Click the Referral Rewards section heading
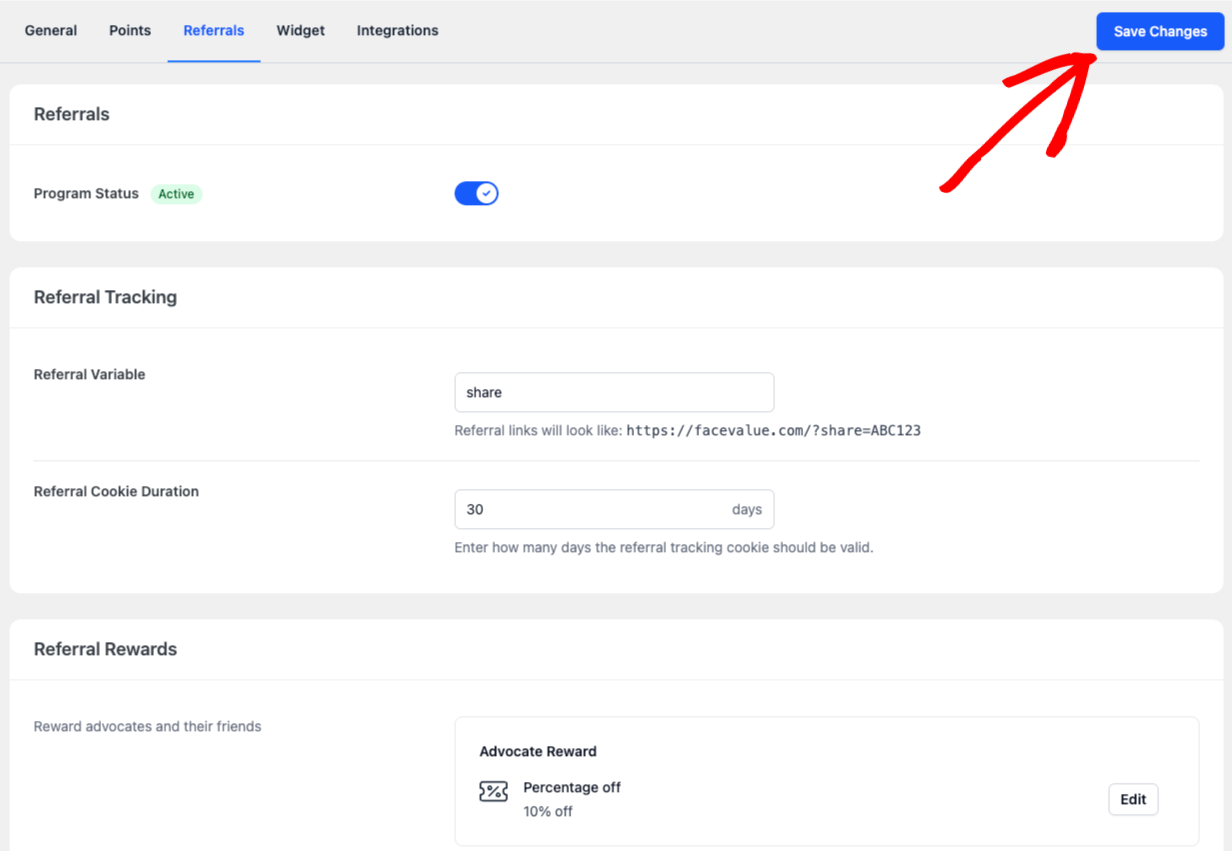 pos(105,649)
